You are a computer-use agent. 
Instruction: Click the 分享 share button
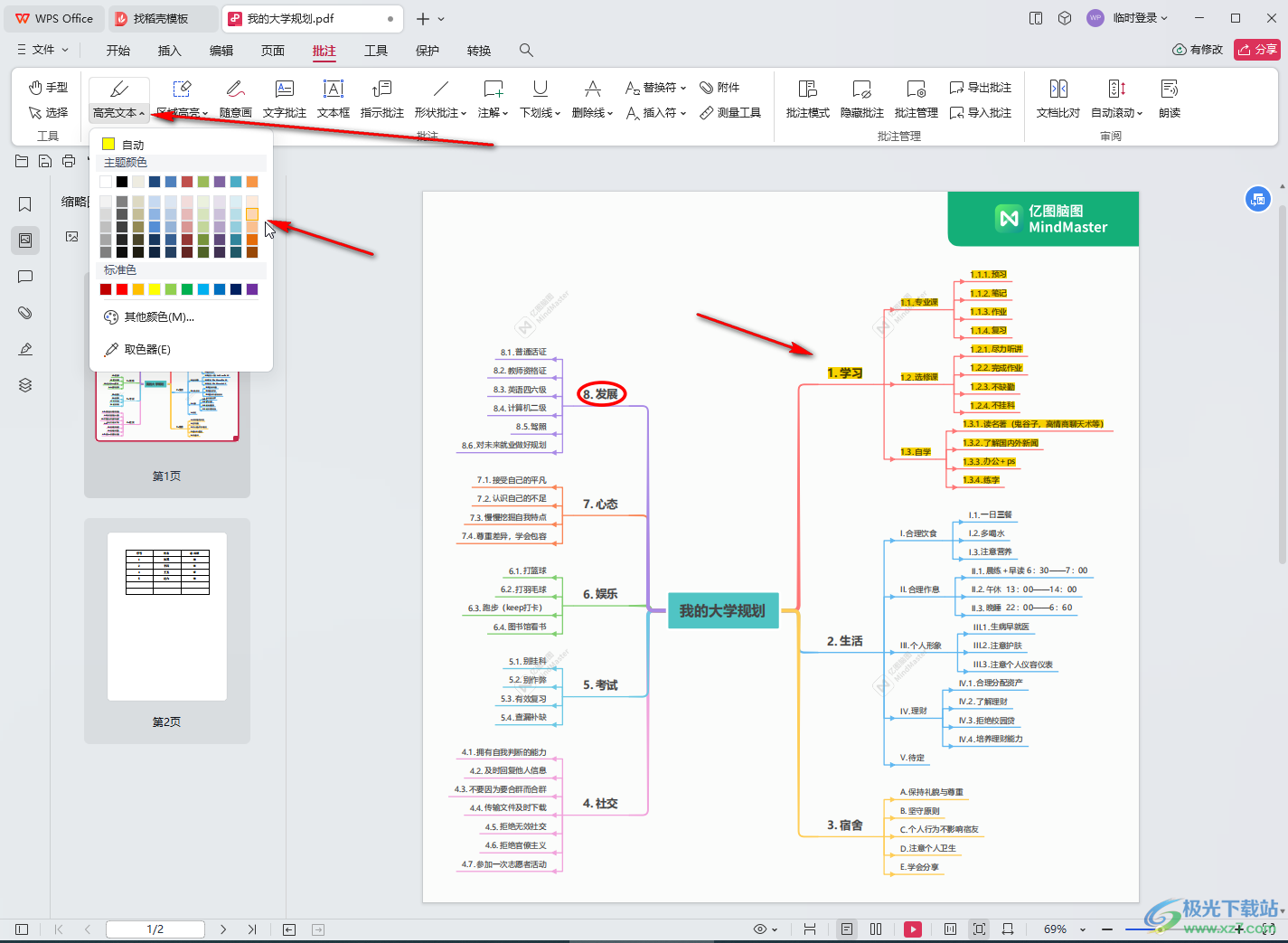[1257, 49]
